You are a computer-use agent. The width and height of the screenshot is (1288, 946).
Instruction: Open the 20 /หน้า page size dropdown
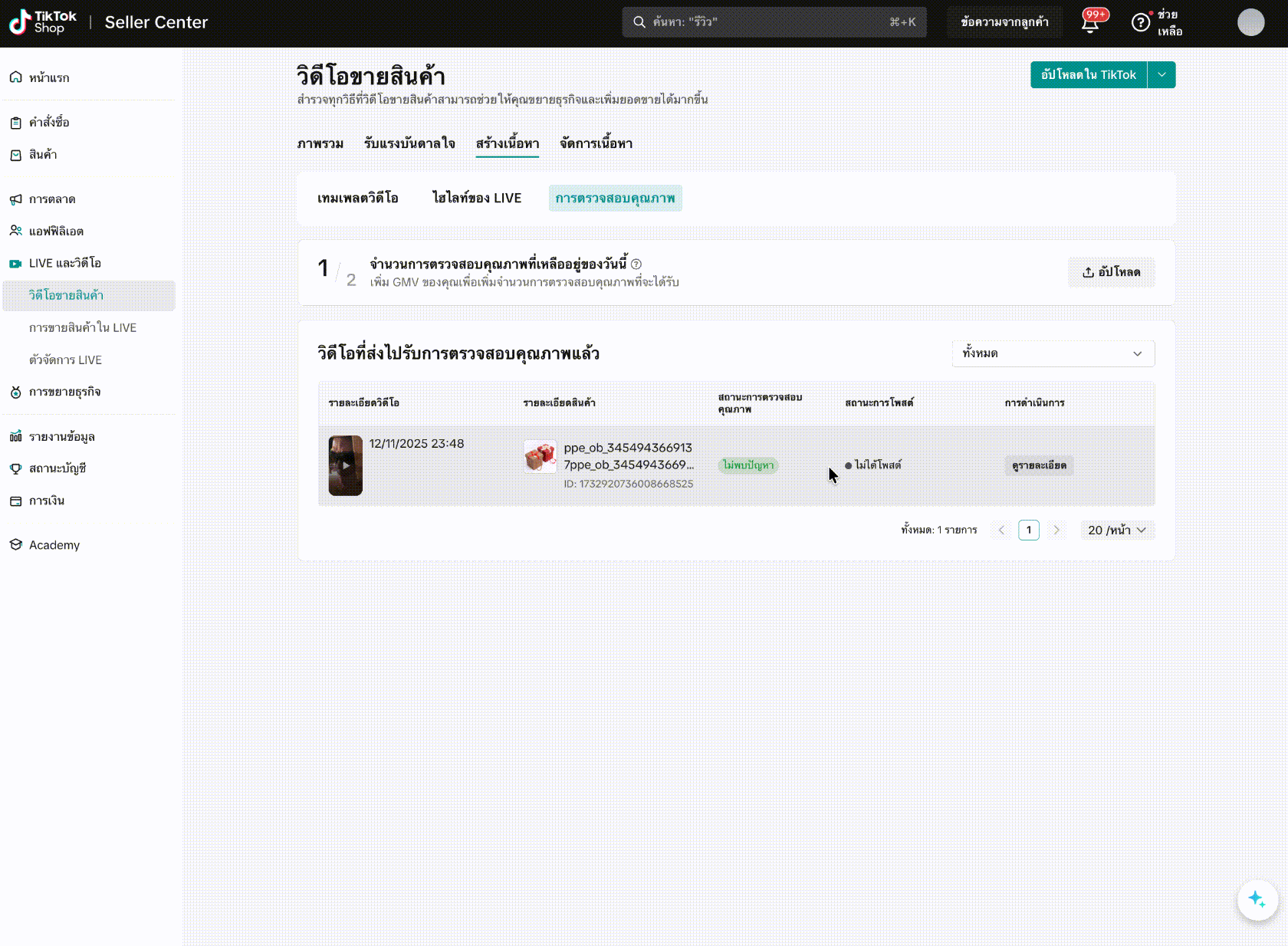coord(1117,530)
